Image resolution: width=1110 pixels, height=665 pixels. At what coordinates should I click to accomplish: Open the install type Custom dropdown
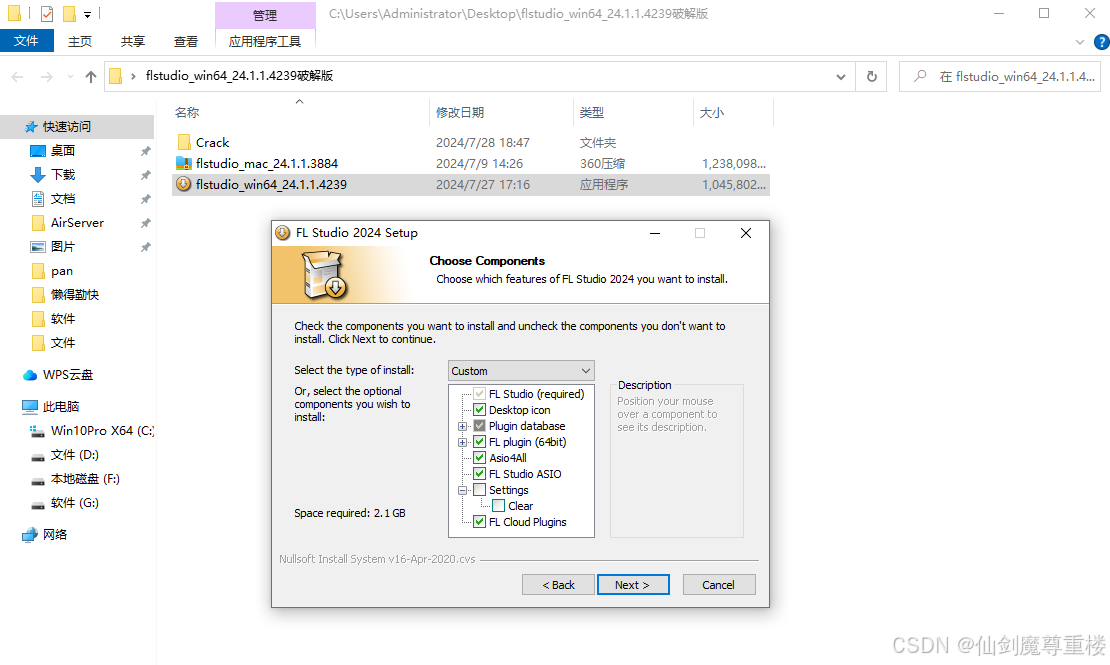pos(521,370)
